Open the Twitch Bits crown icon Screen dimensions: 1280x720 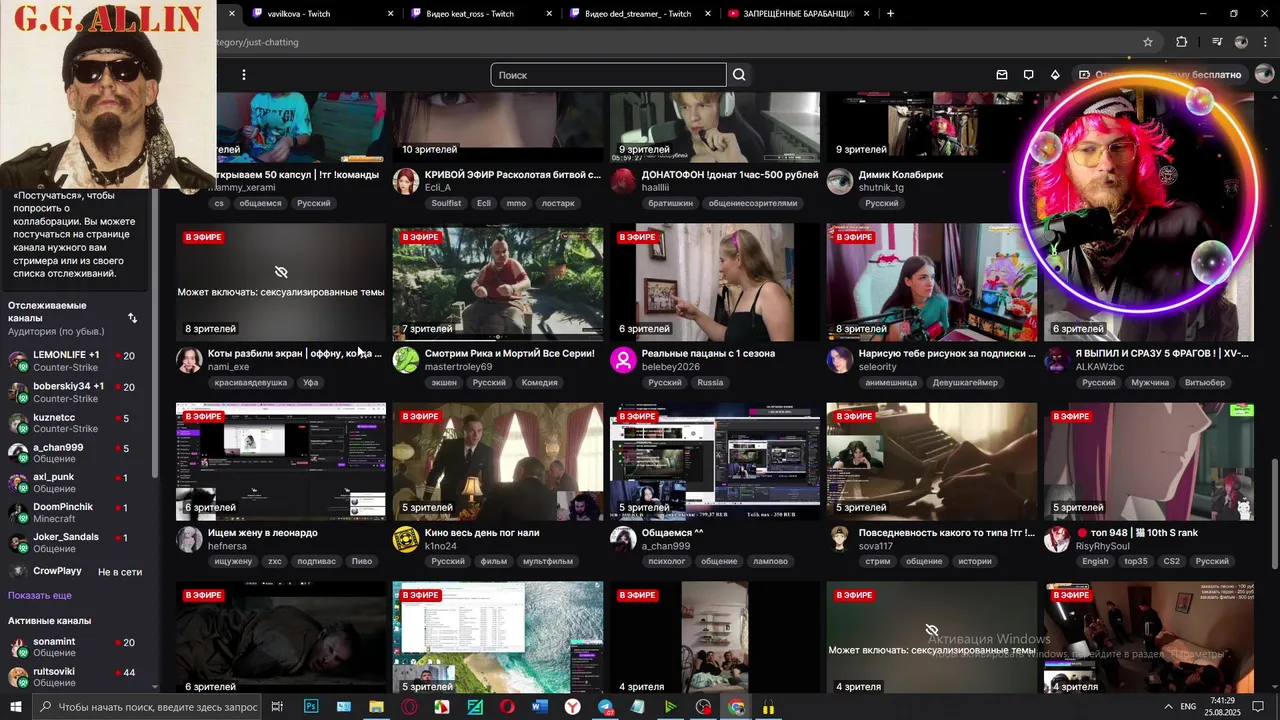pos(1055,75)
